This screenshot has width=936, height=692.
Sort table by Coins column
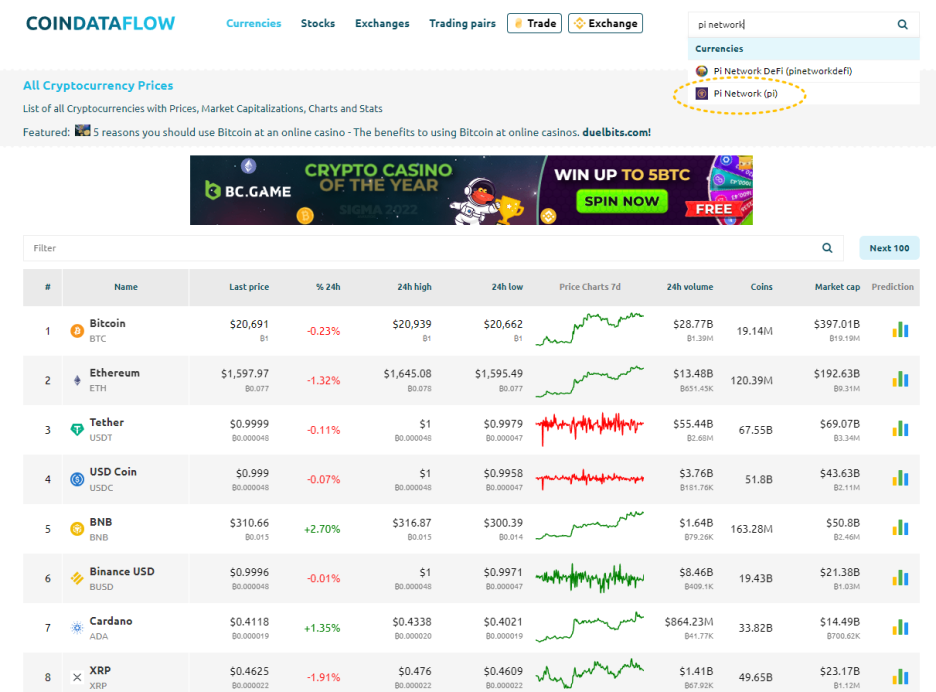[762, 287]
